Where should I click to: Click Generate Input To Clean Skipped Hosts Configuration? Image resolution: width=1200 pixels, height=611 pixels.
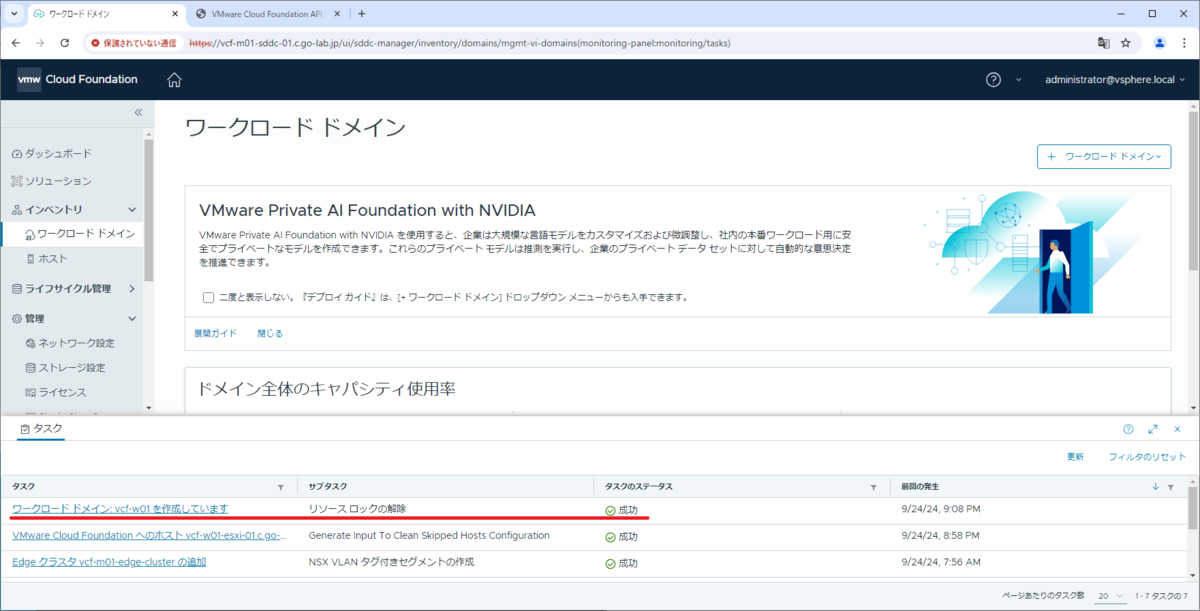[429, 536]
